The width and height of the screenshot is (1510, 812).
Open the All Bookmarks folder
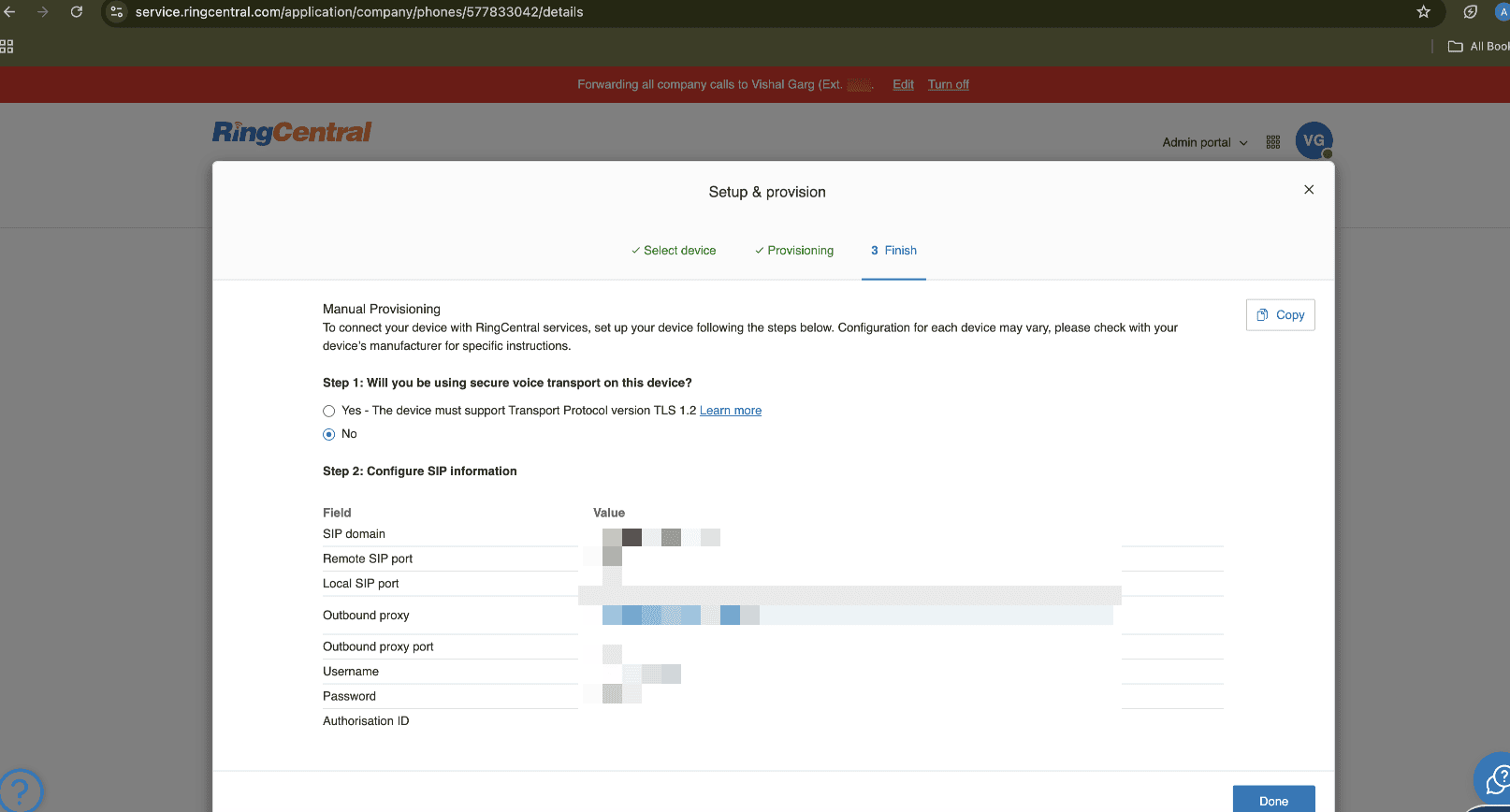click(x=1478, y=46)
